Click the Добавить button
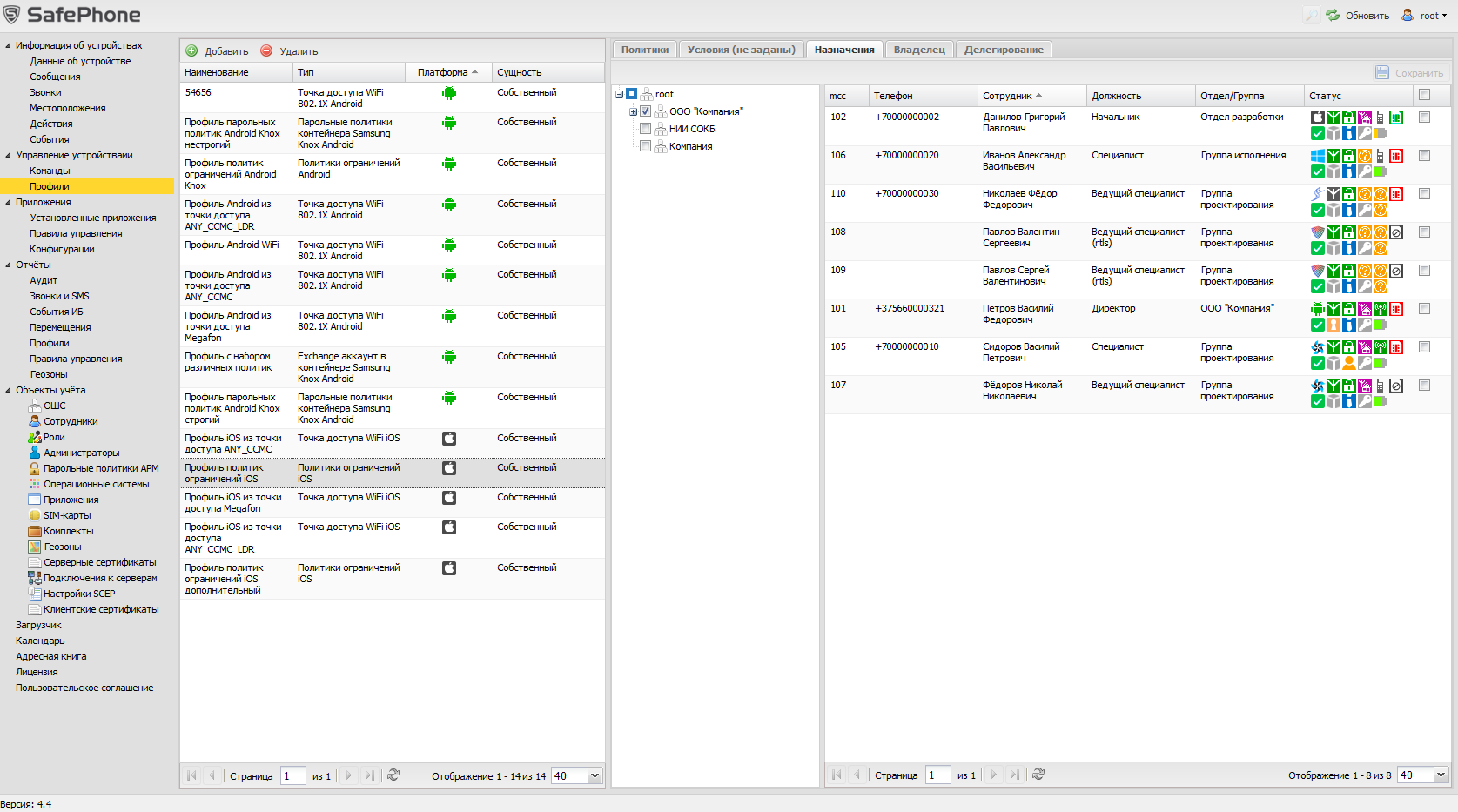The width and height of the screenshot is (1458, 812). pyautogui.click(x=218, y=50)
